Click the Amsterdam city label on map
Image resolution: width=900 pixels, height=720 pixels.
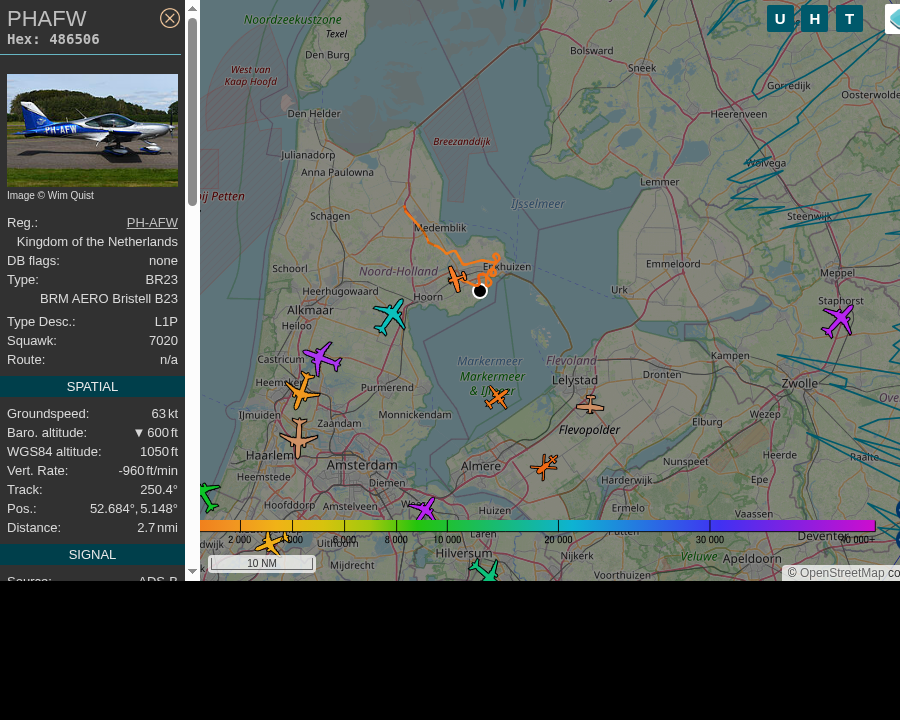point(362,465)
